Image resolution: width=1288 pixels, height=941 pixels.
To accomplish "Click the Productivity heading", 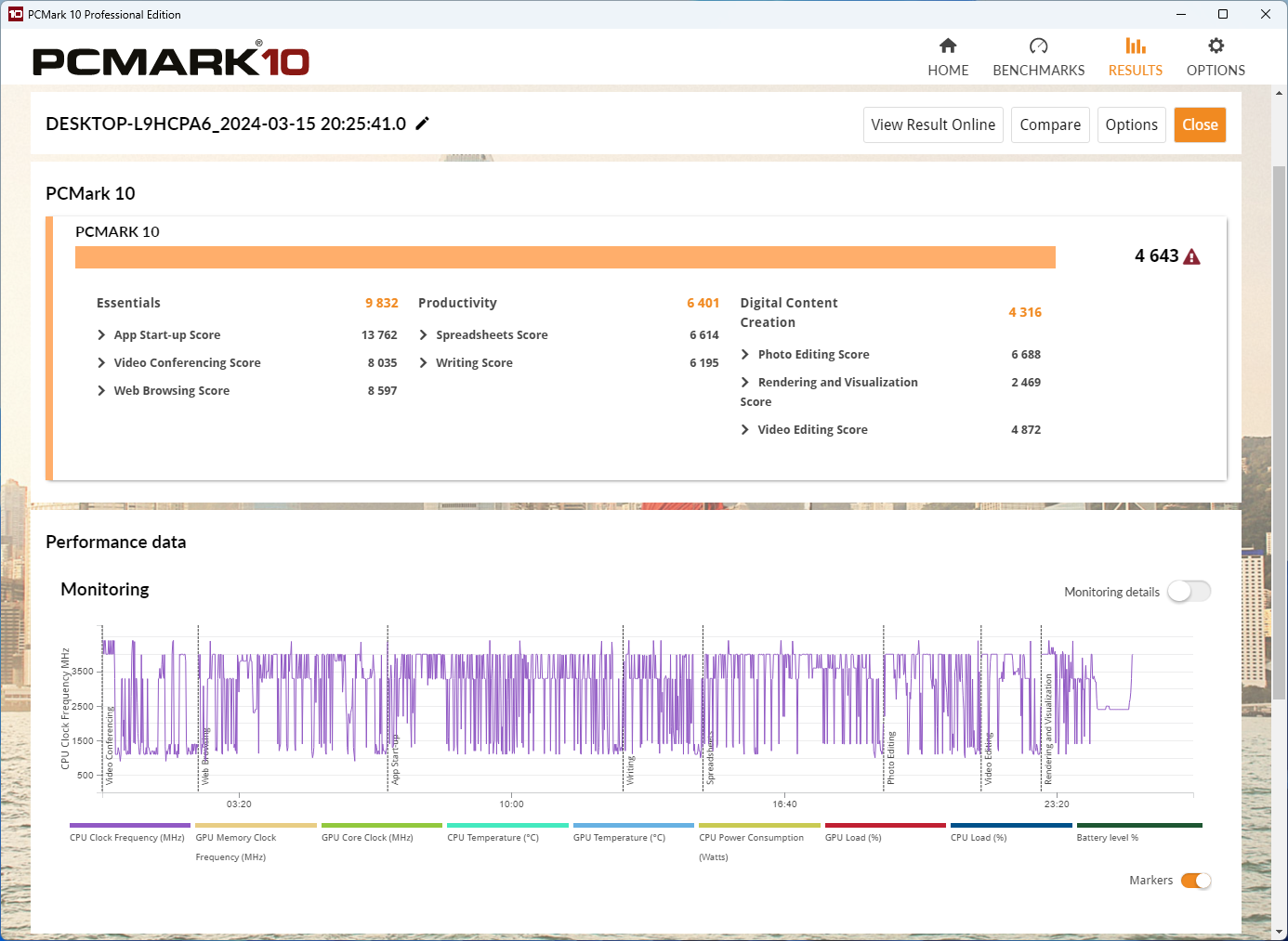I will point(457,303).
